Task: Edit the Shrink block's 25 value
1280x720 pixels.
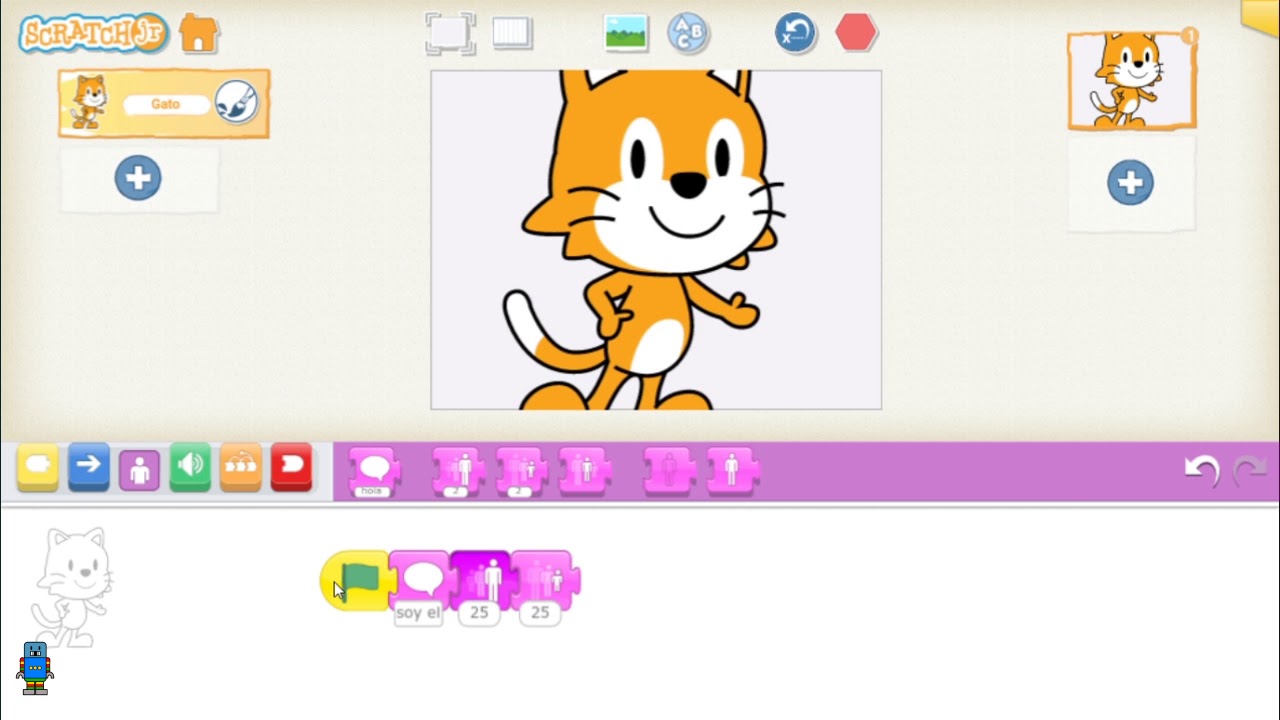Action: click(540, 613)
